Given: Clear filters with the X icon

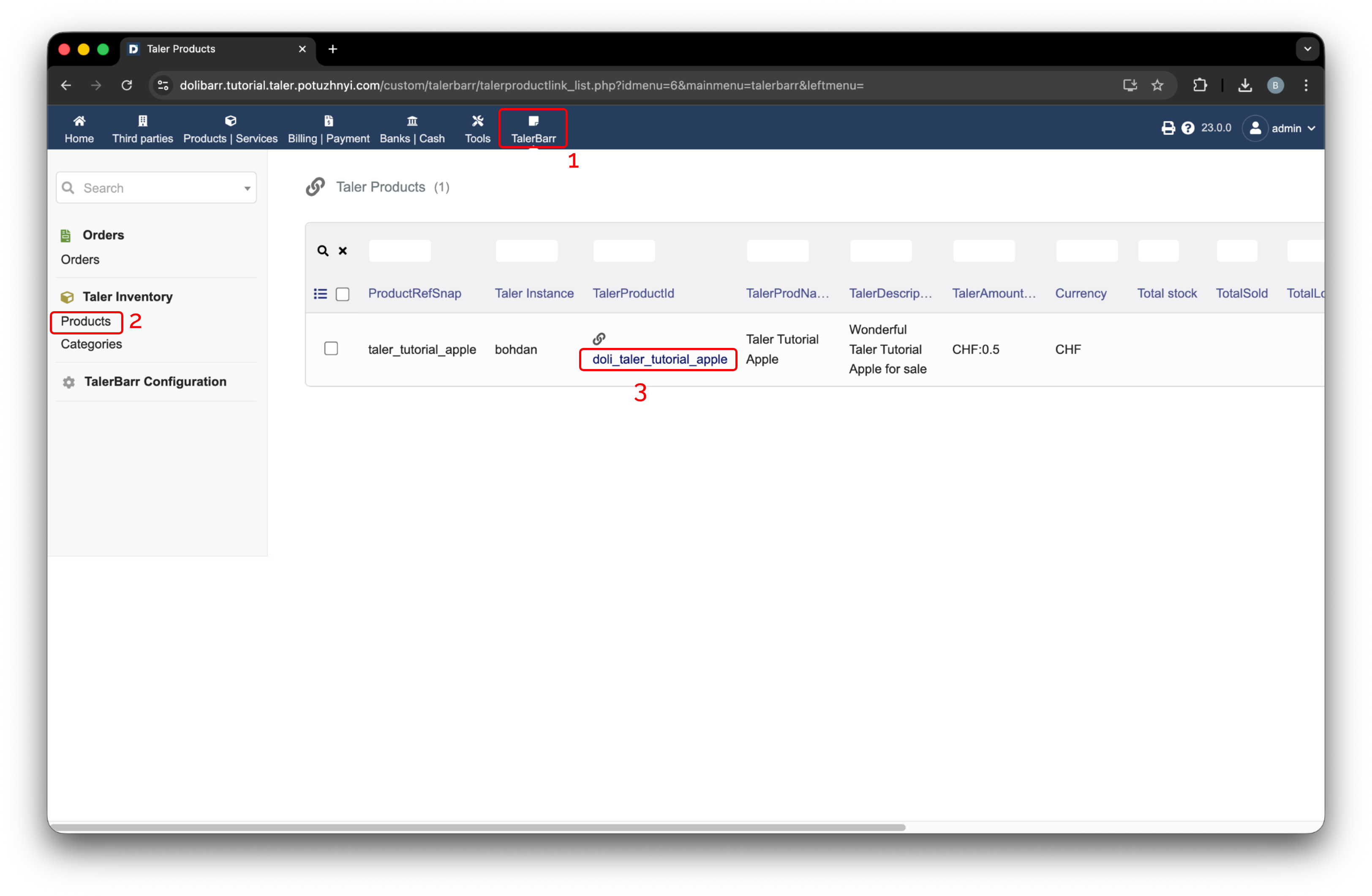Looking at the screenshot, I should 343,251.
